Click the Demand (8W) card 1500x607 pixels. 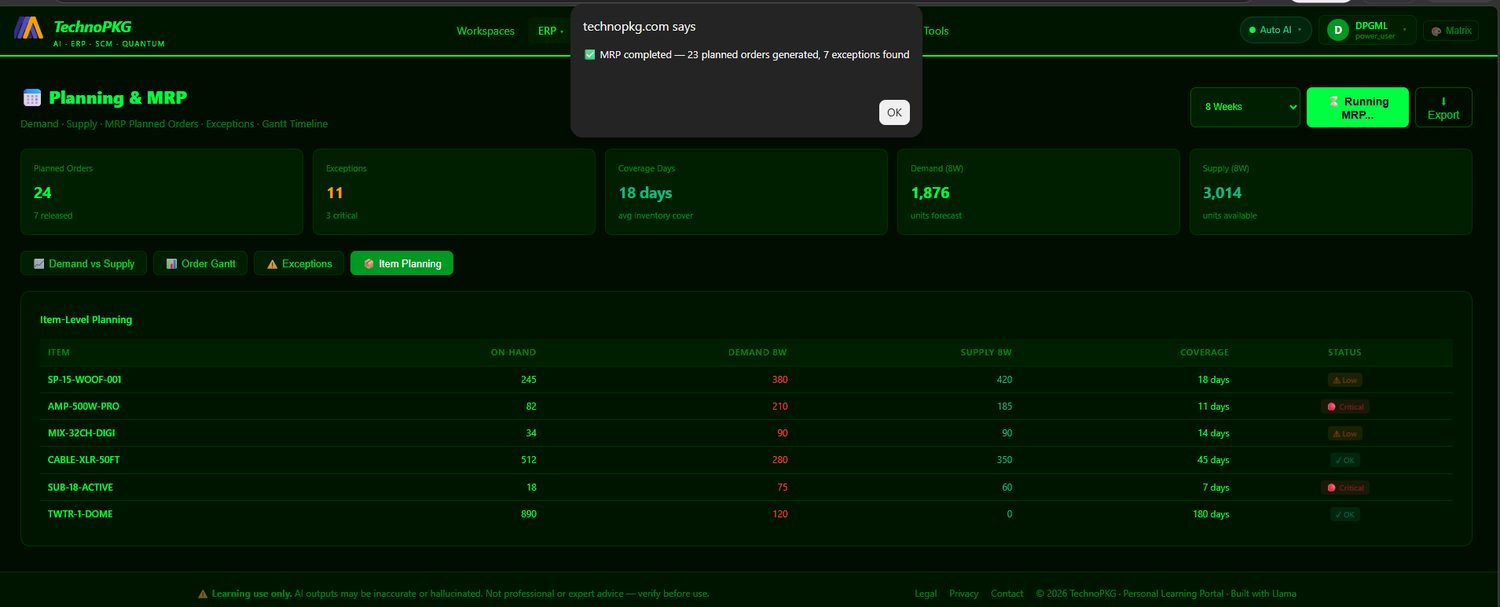pos(1038,192)
